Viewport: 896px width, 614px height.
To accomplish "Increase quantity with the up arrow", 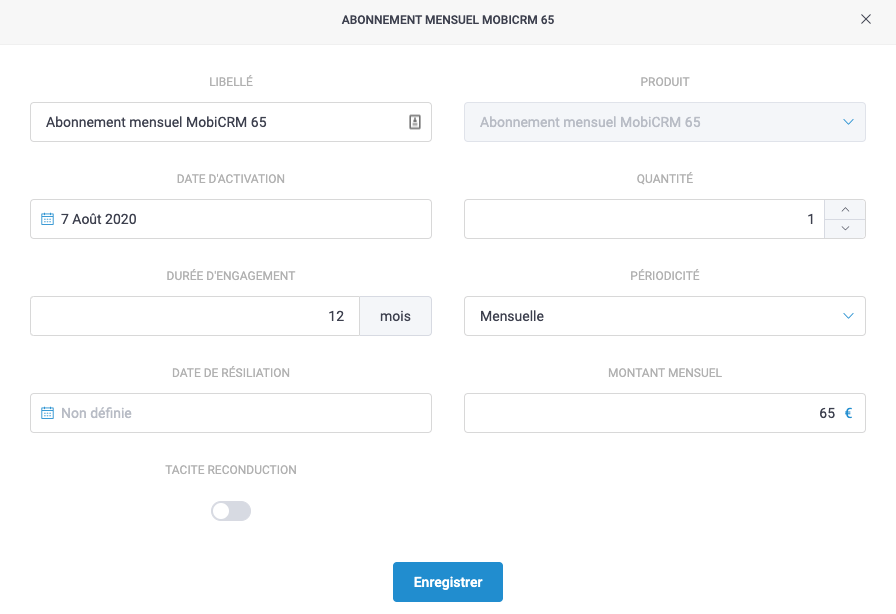I will (x=845, y=209).
